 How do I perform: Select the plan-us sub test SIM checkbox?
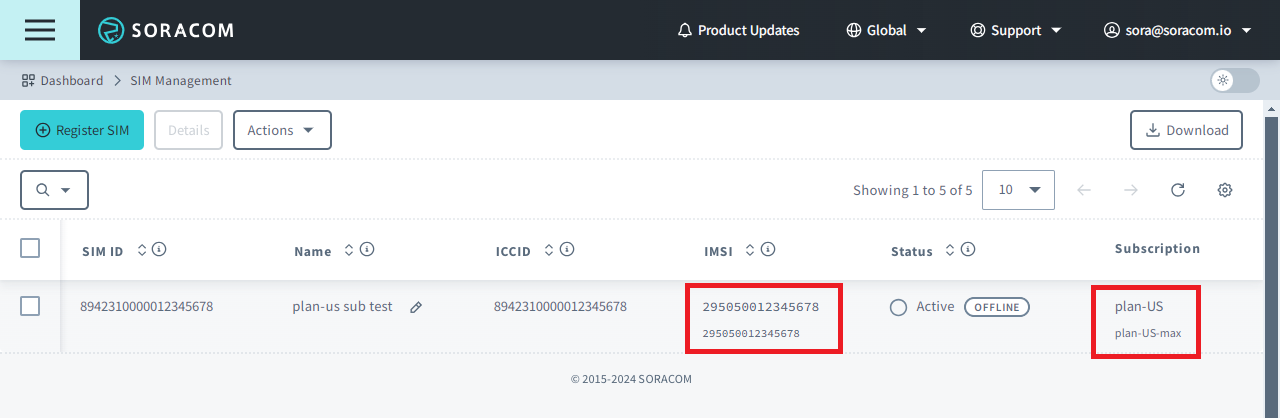pos(30,307)
